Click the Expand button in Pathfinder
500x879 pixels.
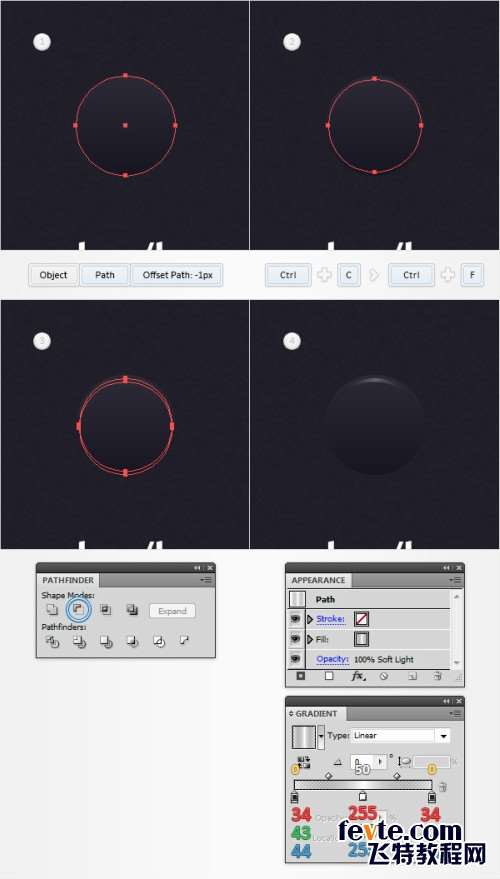pyautogui.click(x=172, y=611)
